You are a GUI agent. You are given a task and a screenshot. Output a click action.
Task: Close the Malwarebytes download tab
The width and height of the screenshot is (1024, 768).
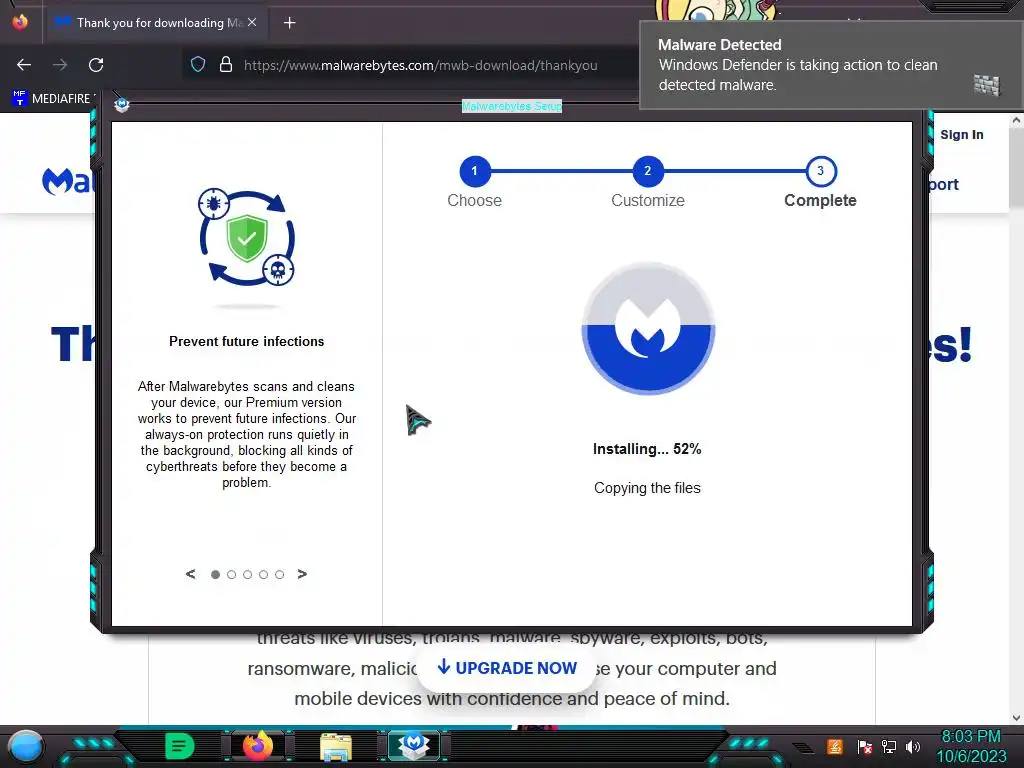pyautogui.click(x=252, y=22)
